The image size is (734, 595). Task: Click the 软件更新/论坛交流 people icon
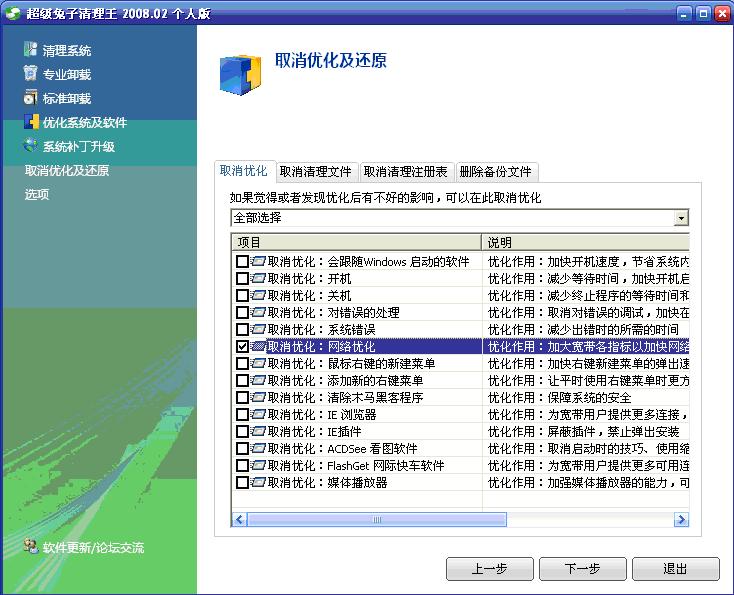pos(31,547)
